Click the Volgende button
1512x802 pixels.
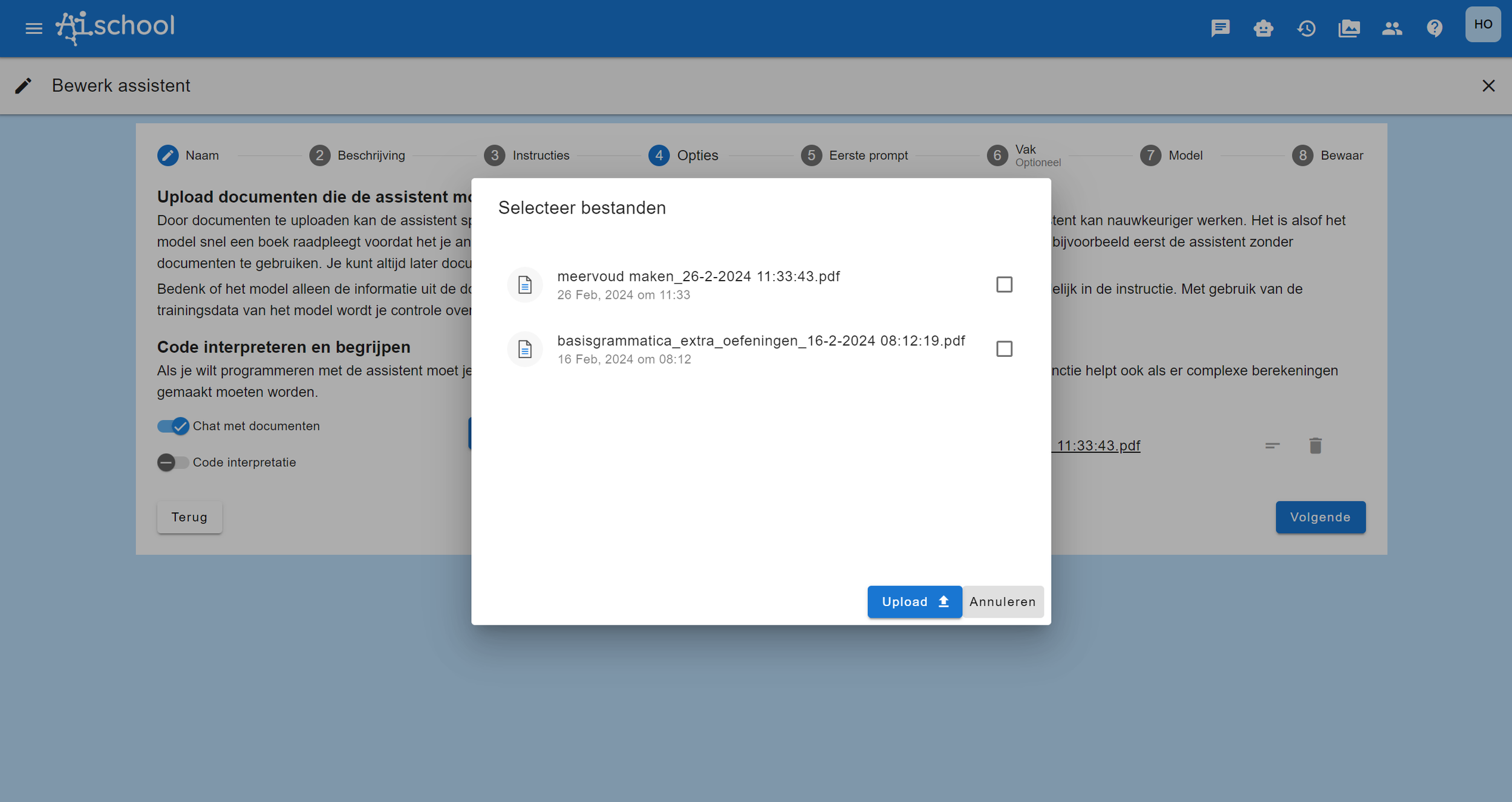1320,517
